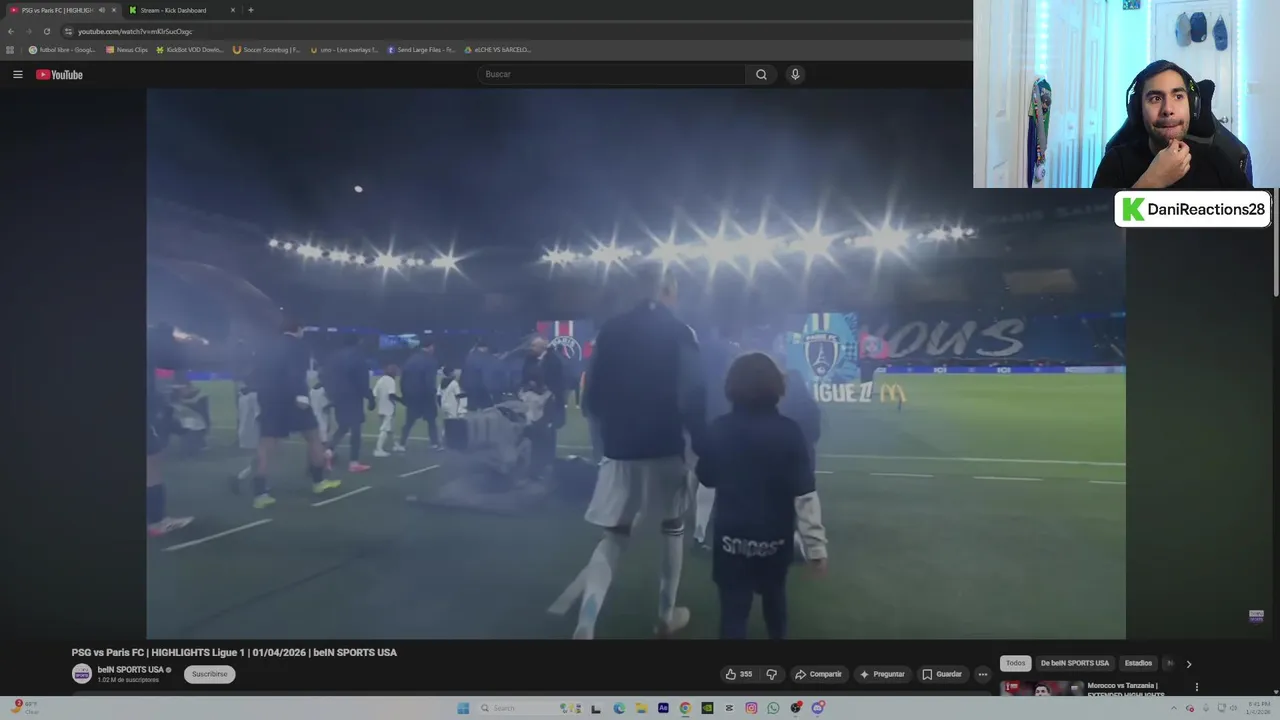Click the Compartir share button
This screenshot has width=1280, height=720.
click(818, 674)
